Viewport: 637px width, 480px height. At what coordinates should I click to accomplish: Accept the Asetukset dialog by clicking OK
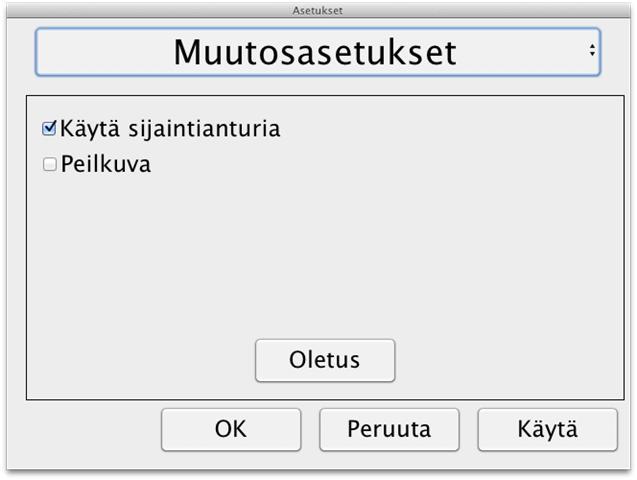tap(231, 430)
